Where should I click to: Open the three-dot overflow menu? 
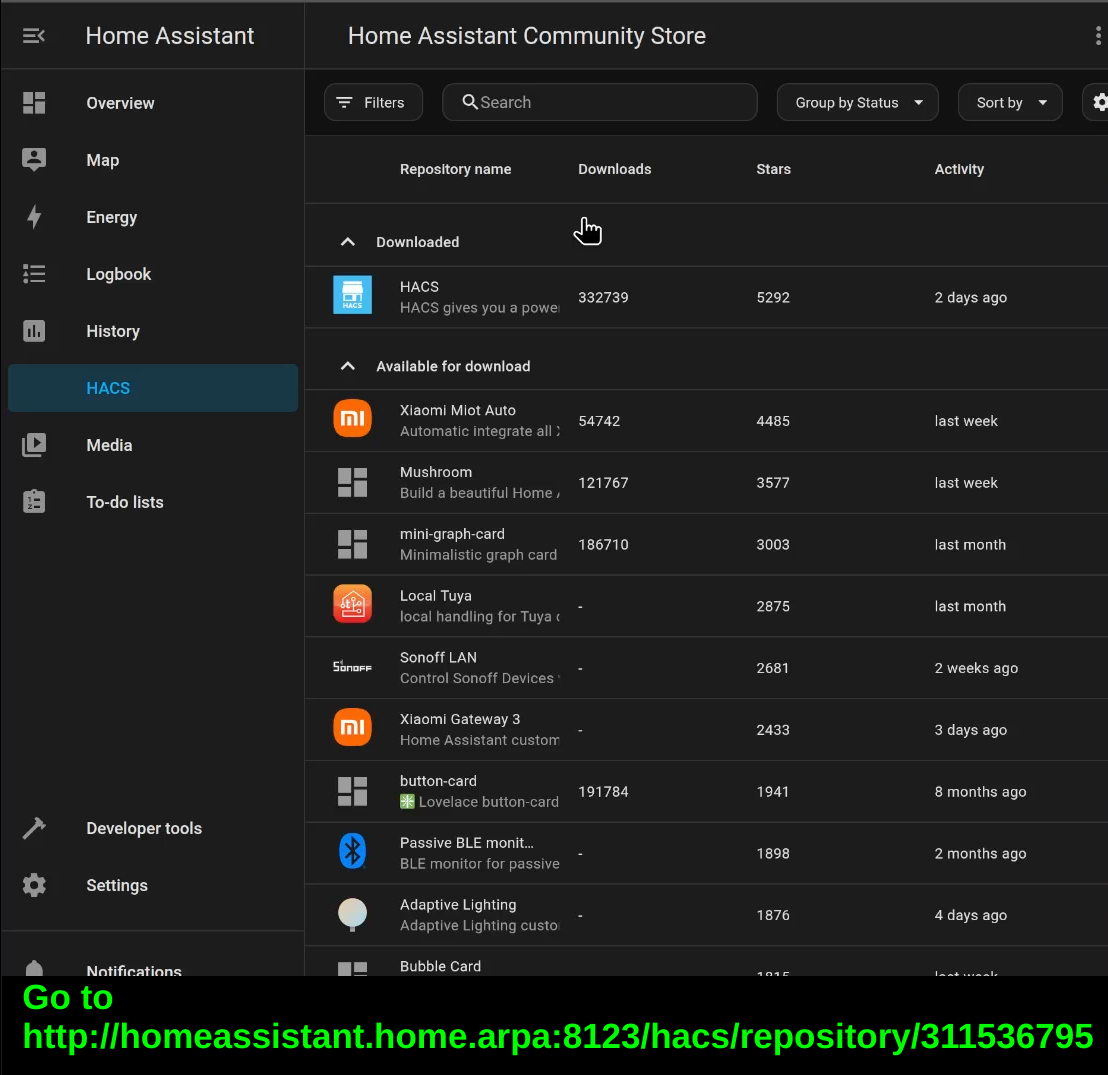point(1097,35)
